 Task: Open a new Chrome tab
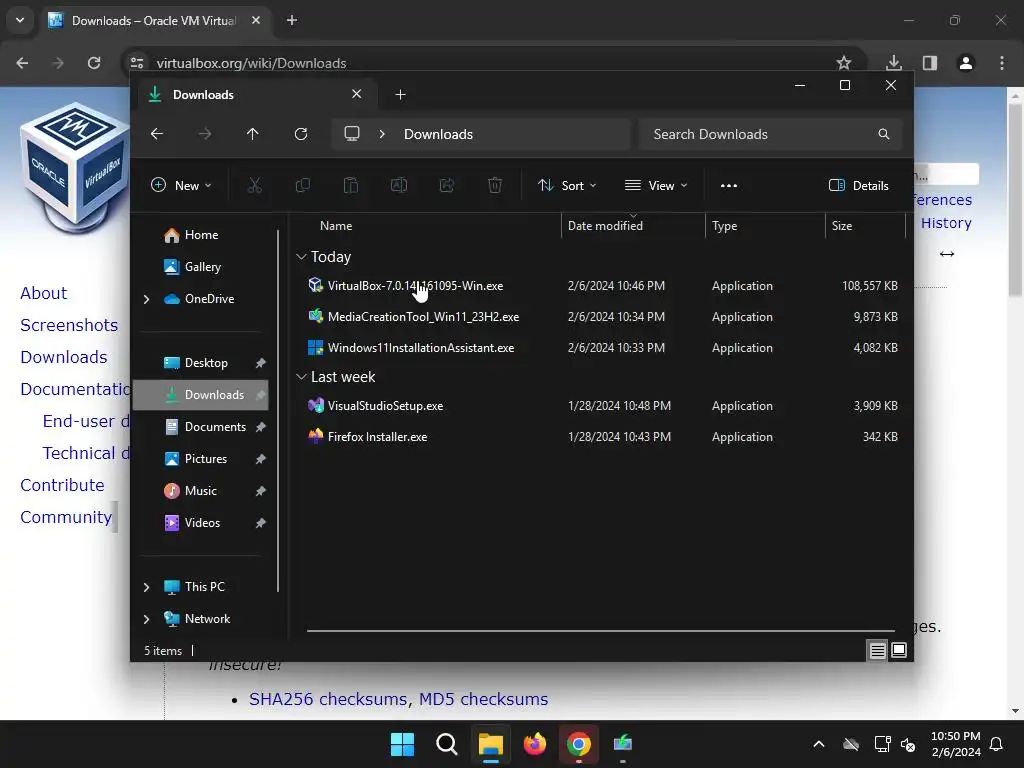(292, 20)
